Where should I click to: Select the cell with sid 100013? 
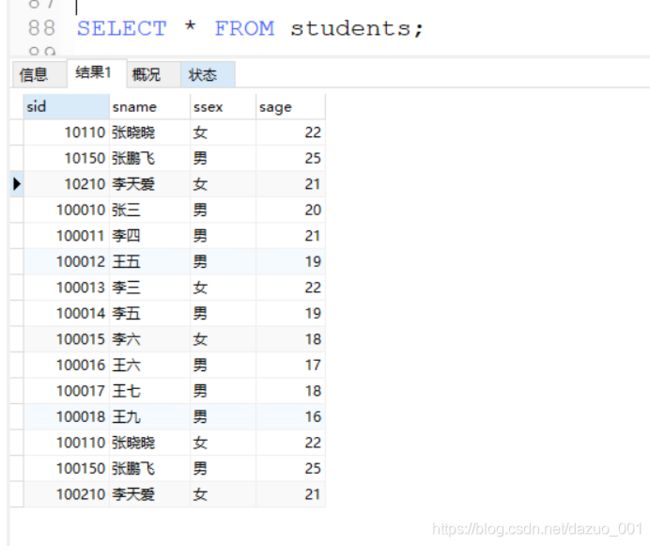coord(66,287)
